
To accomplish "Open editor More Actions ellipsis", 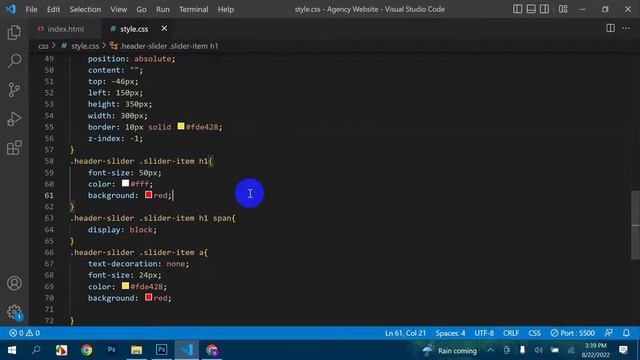I will coord(626,28).
